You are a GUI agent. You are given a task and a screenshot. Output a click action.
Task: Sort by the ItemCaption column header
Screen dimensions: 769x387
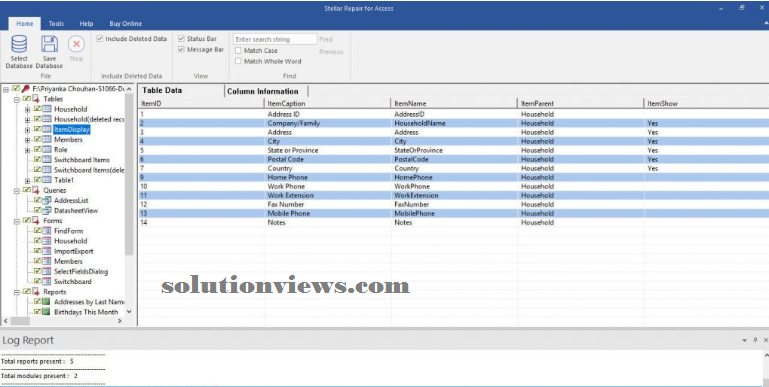pyautogui.click(x=328, y=103)
